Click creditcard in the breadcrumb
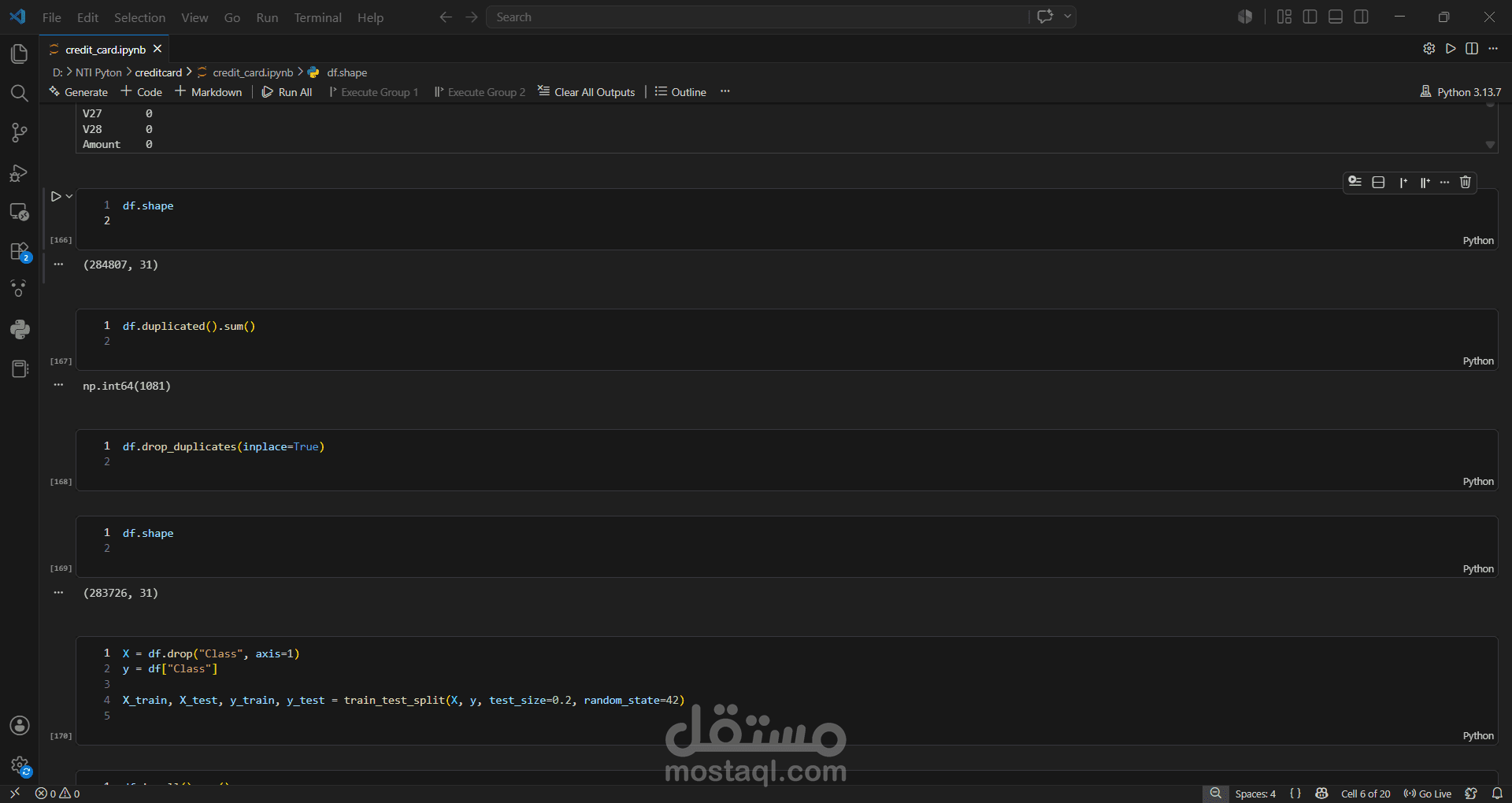 [158, 72]
